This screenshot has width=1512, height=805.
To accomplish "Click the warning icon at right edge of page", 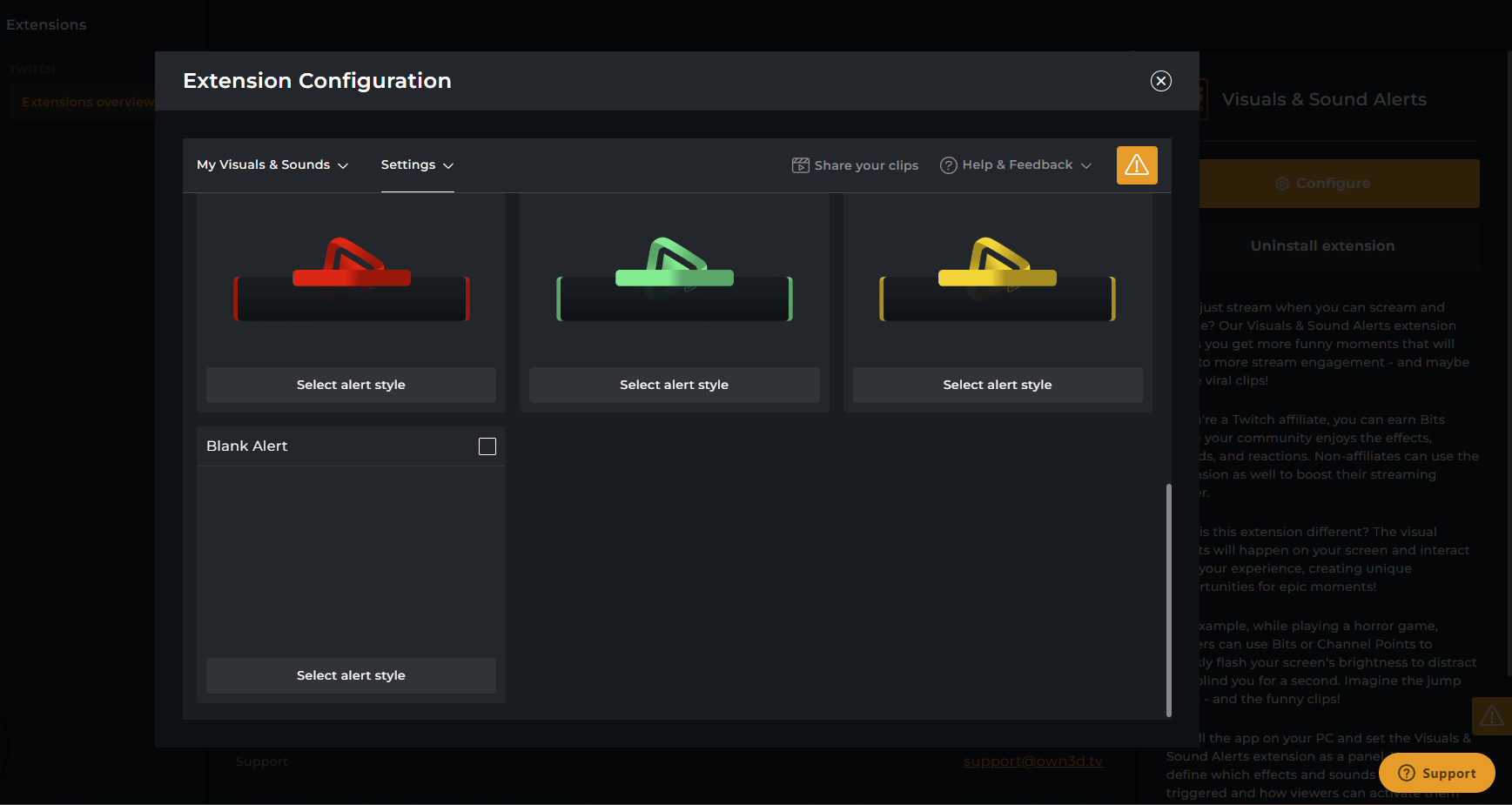I will (1492, 716).
